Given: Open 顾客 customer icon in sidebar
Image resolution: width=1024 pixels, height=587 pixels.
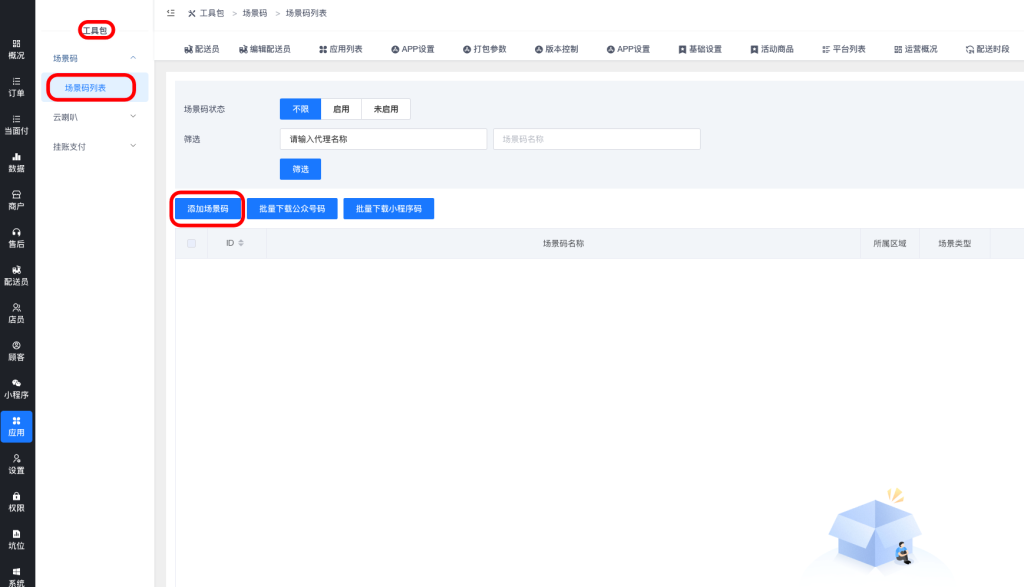Looking at the screenshot, I should (x=16, y=351).
